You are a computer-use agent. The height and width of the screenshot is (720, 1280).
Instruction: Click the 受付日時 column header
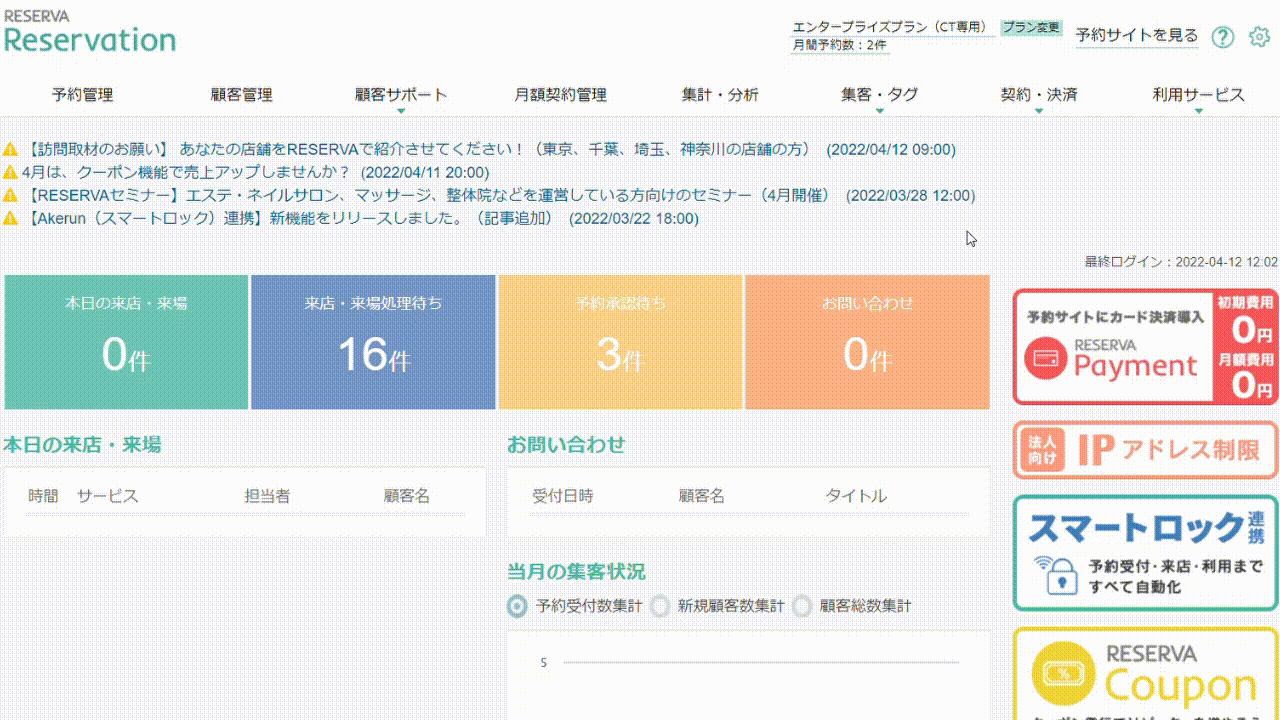[x=563, y=496]
